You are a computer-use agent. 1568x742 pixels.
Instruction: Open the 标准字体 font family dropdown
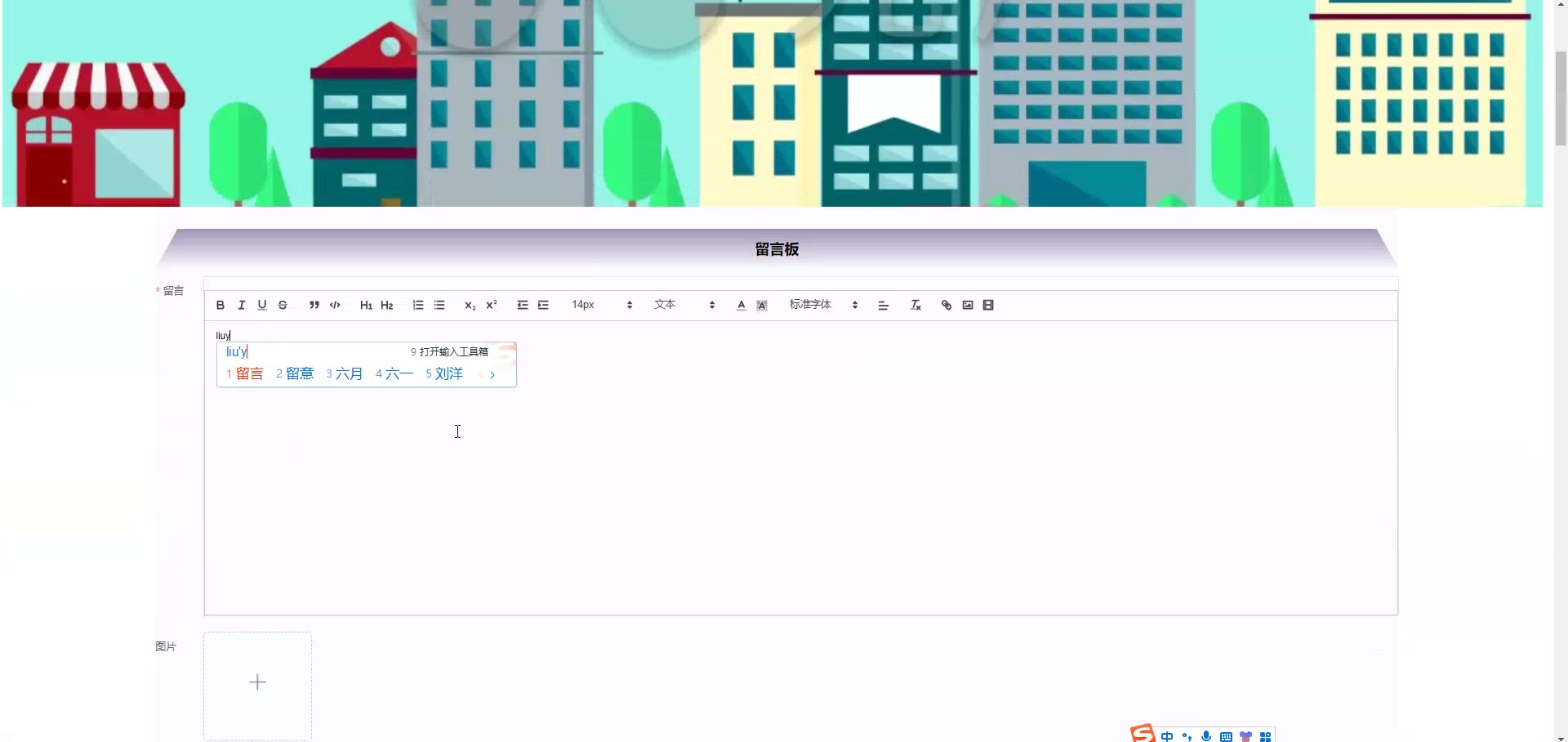(x=823, y=305)
